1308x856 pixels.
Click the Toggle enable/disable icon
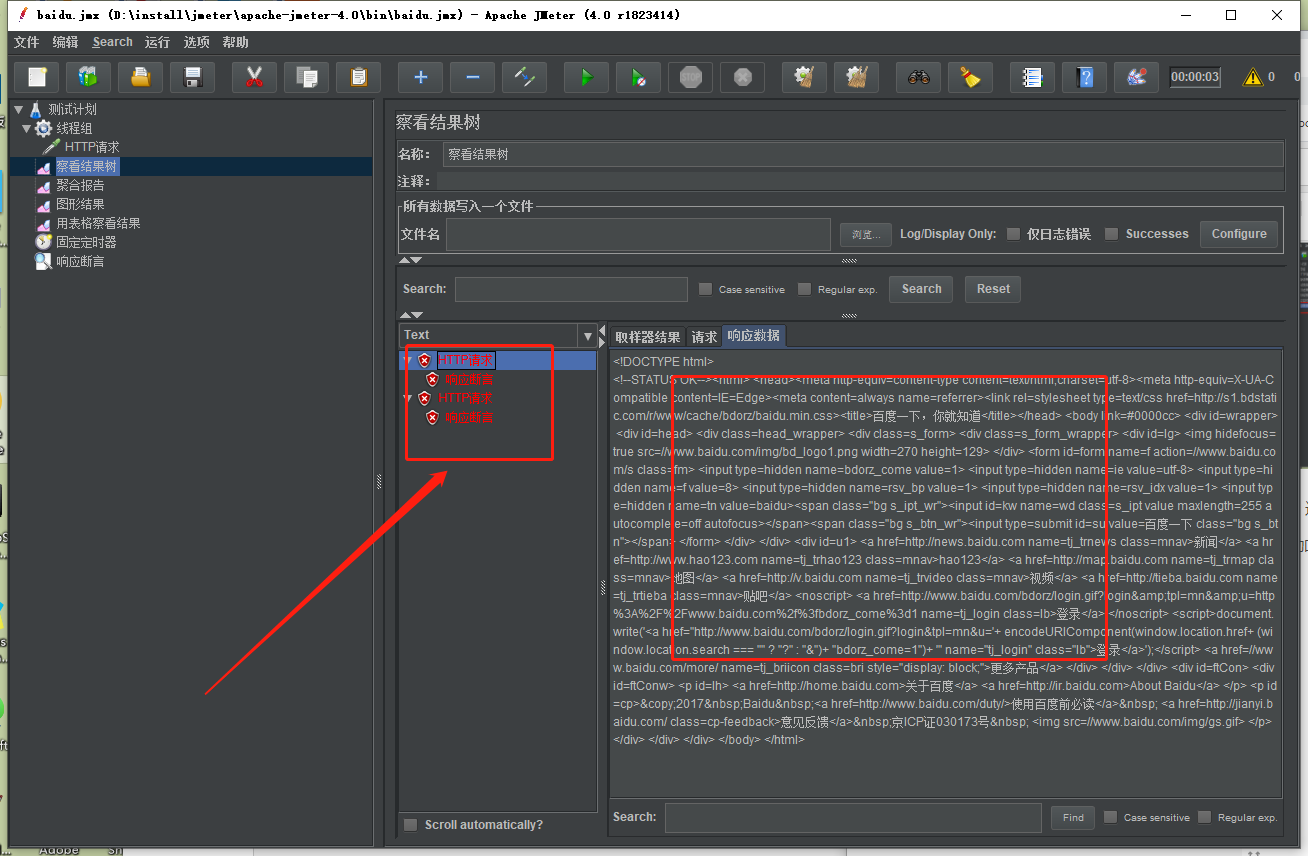click(x=524, y=77)
